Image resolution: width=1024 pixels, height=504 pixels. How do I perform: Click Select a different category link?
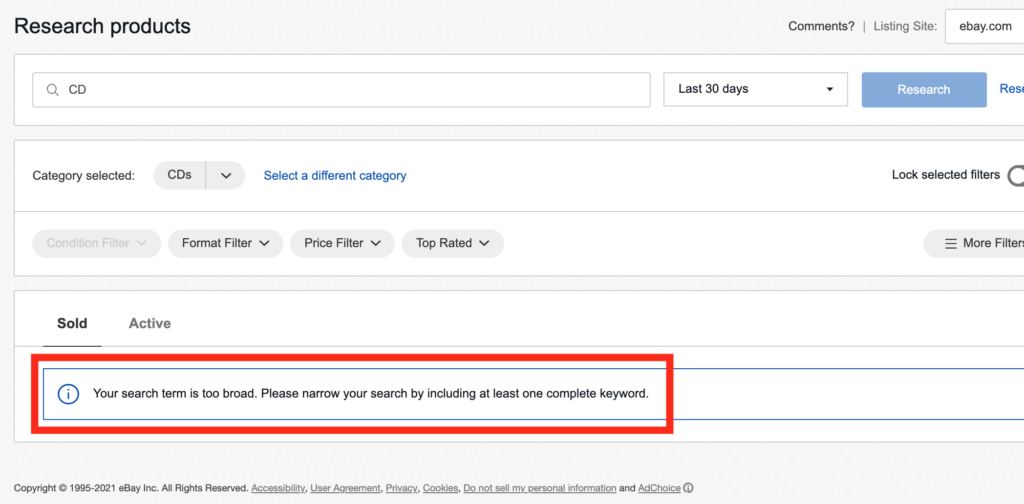click(335, 176)
